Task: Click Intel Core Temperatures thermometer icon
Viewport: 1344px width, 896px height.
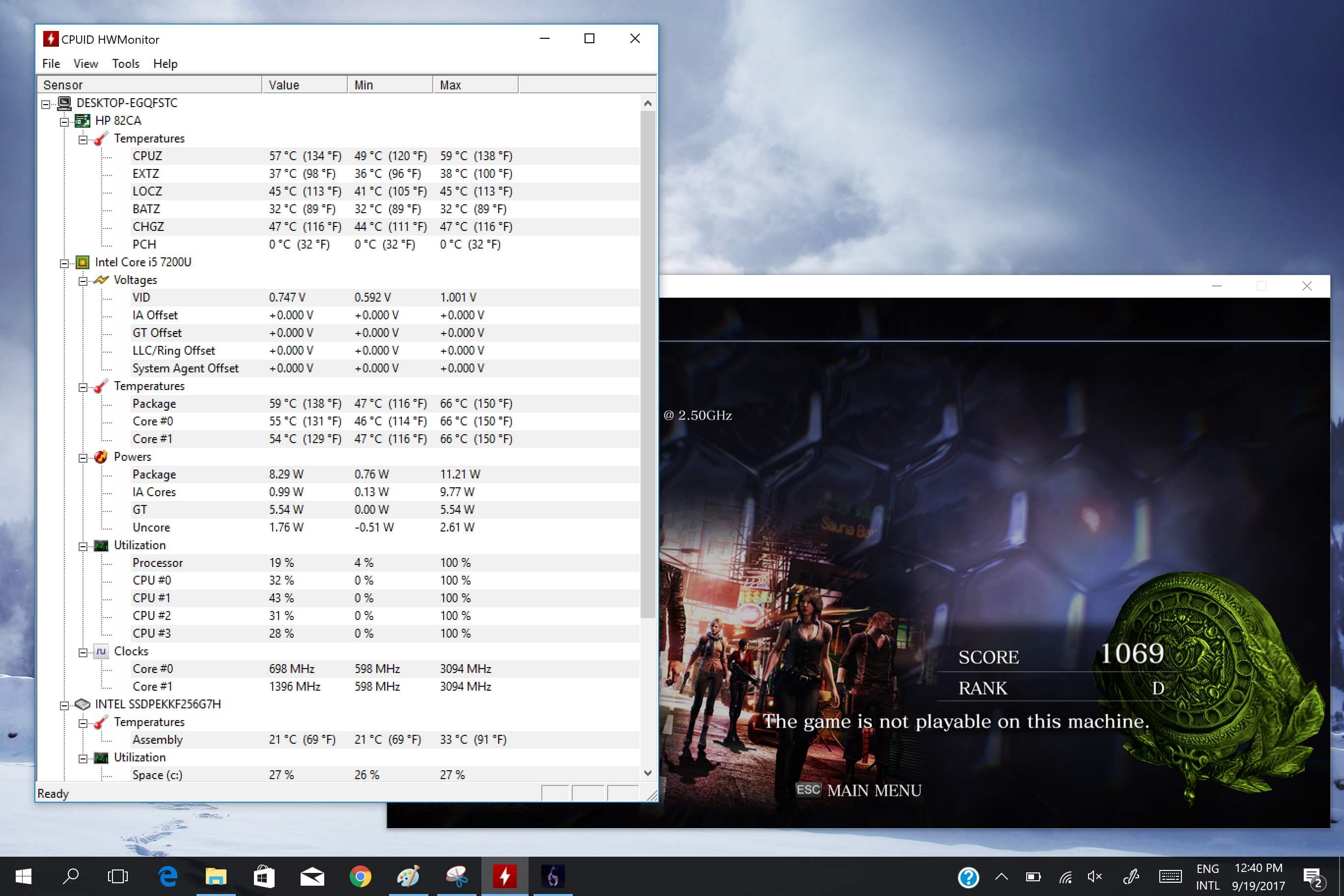Action: coord(101,386)
